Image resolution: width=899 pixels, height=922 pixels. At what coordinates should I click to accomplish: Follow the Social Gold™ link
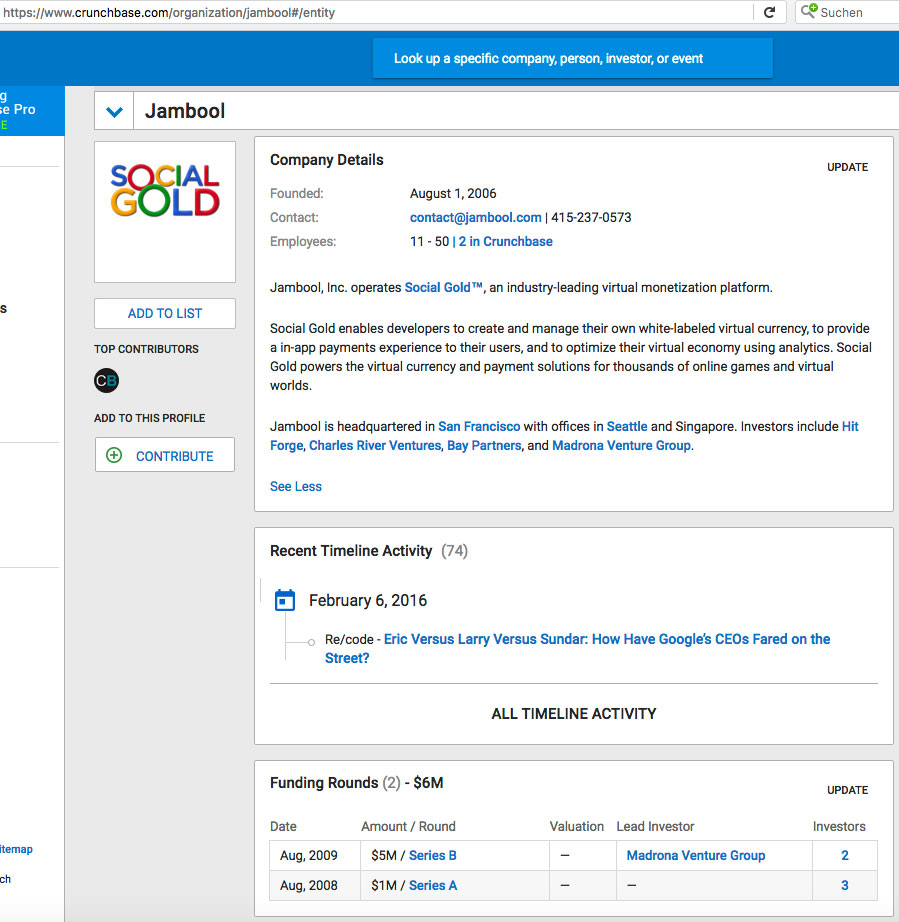click(444, 288)
